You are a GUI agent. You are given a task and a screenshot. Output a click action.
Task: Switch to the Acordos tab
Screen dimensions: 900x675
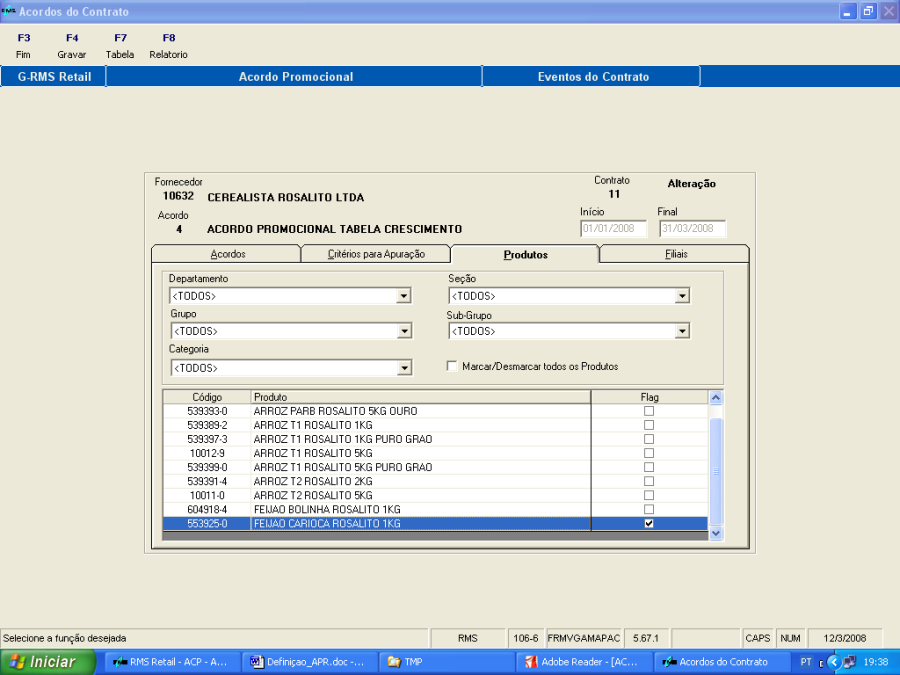tap(227, 254)
